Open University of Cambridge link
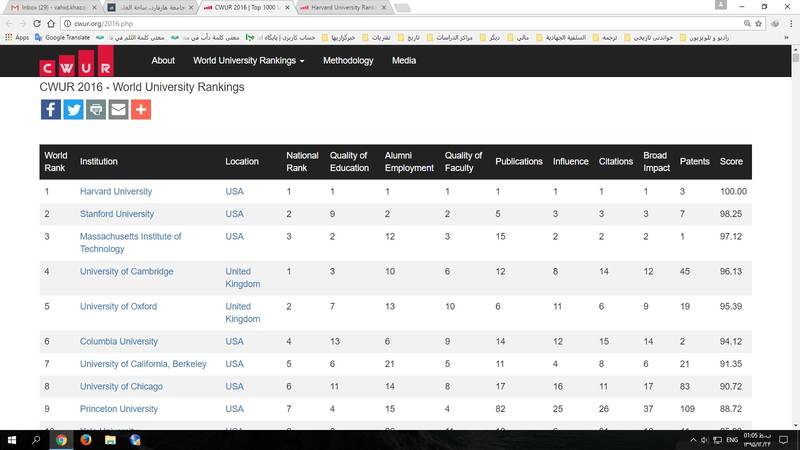 pyautogui.click(x=127, y=271)
